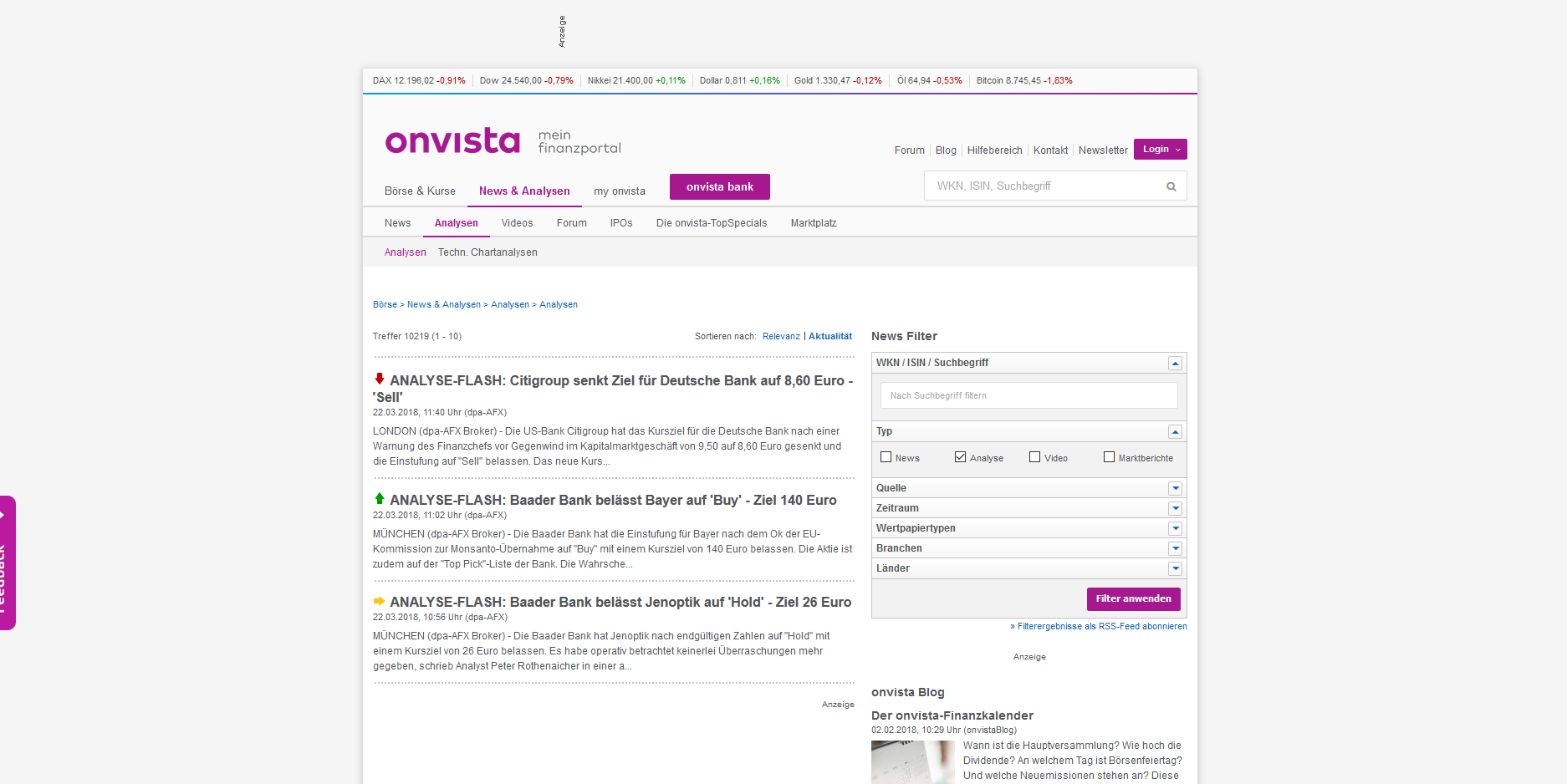Click the Dollar ticker quote

[x=739, y=81]
